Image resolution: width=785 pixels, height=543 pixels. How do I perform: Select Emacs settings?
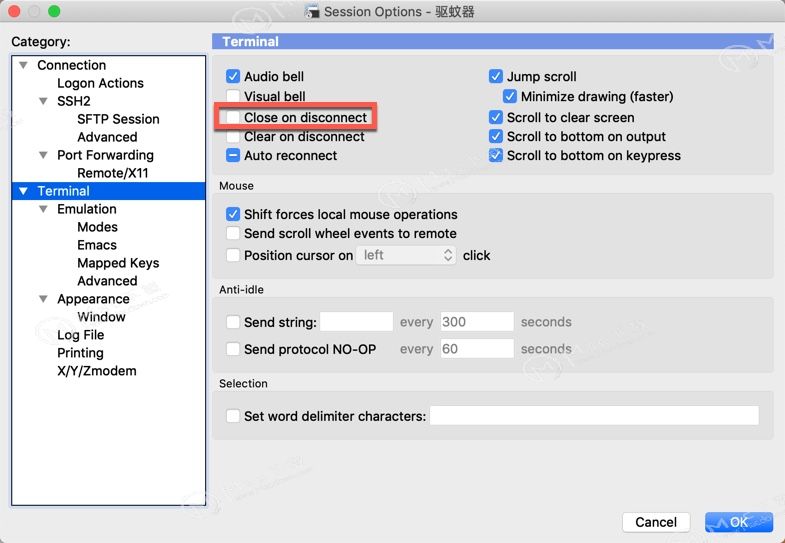pos(97,245)
